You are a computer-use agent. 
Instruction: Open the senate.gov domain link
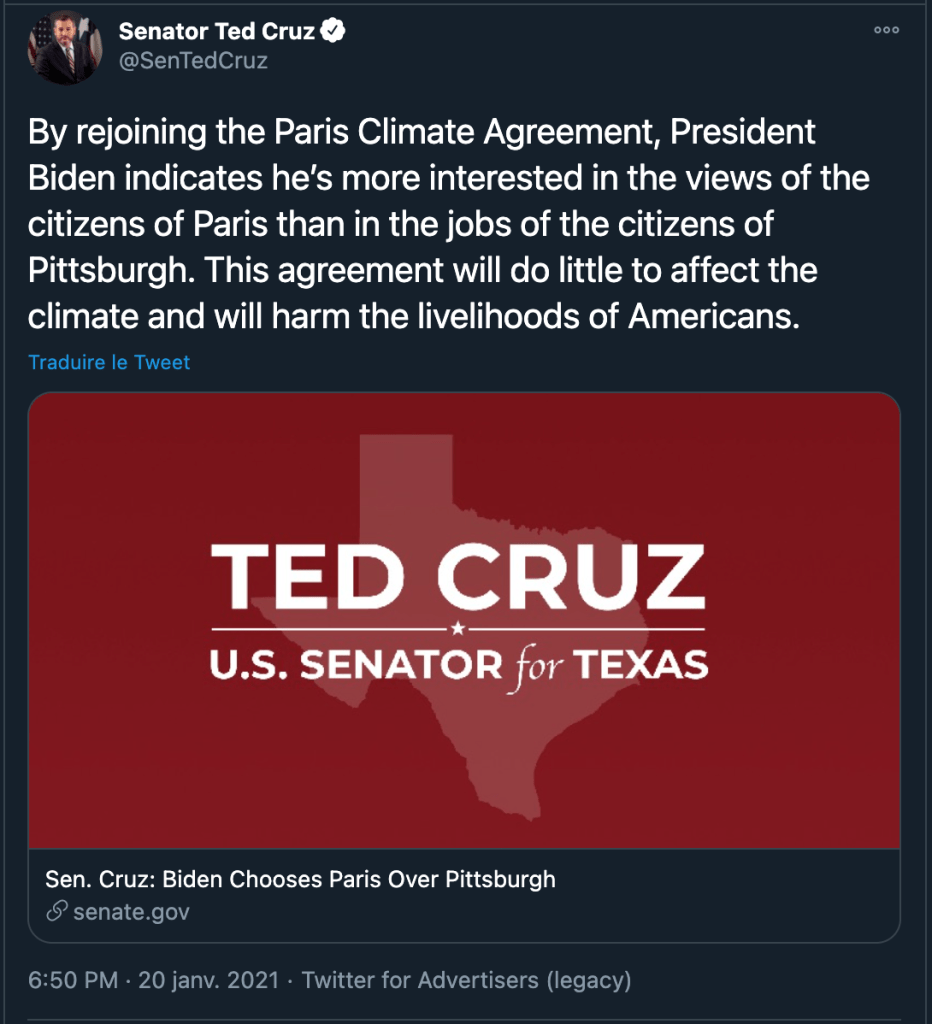(131, 911)
